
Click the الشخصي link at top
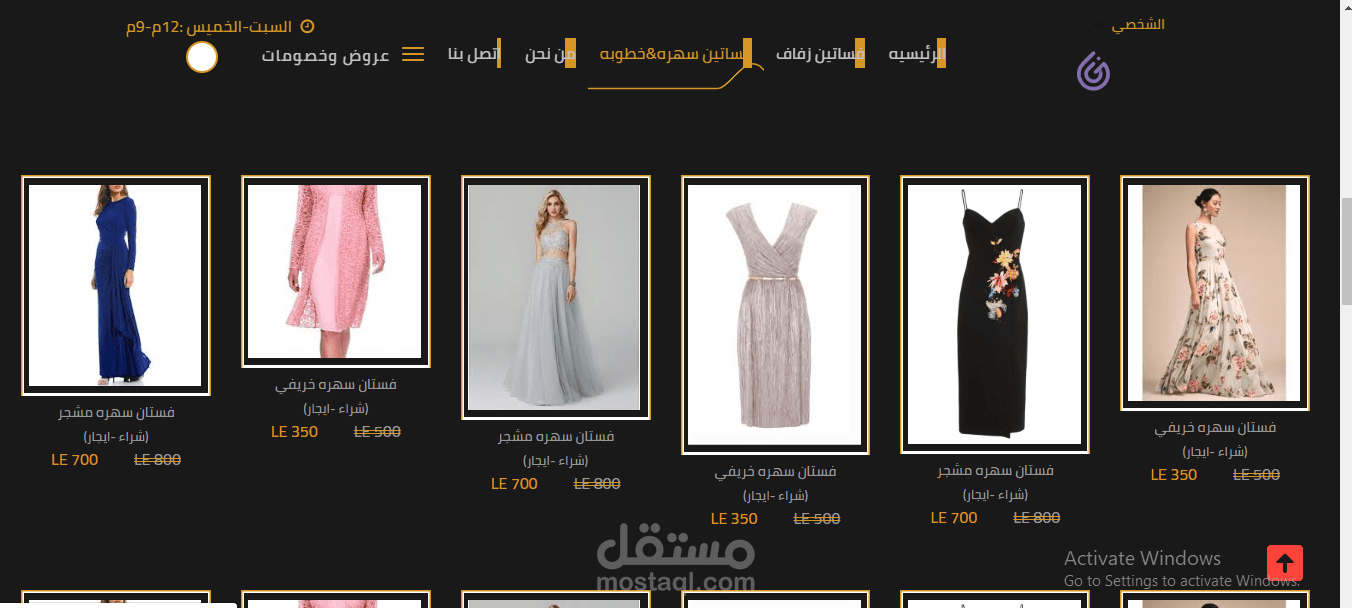(1138, 24)
